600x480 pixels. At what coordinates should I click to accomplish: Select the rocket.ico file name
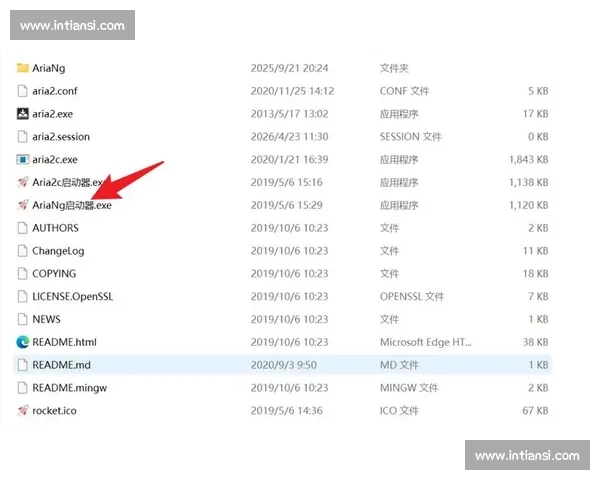pos(54,411)
